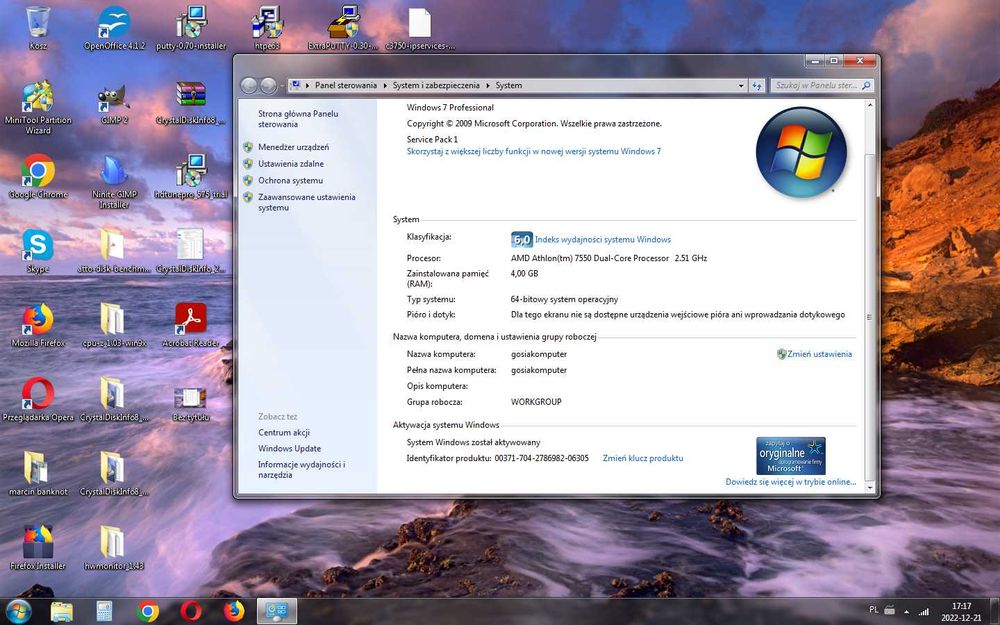The image size is (1000, 625).
Task: Select the Skype desktop shortcut
Action: coord(38,246)
